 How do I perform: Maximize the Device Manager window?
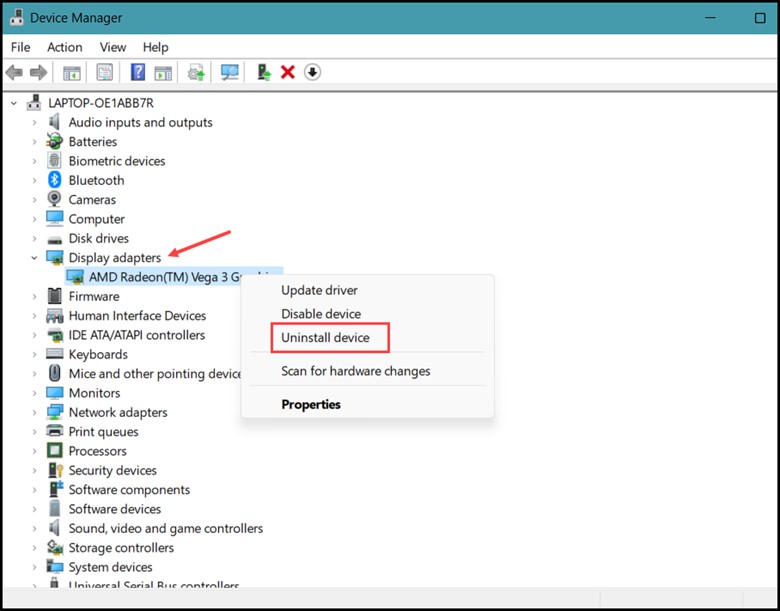(760, 18)
